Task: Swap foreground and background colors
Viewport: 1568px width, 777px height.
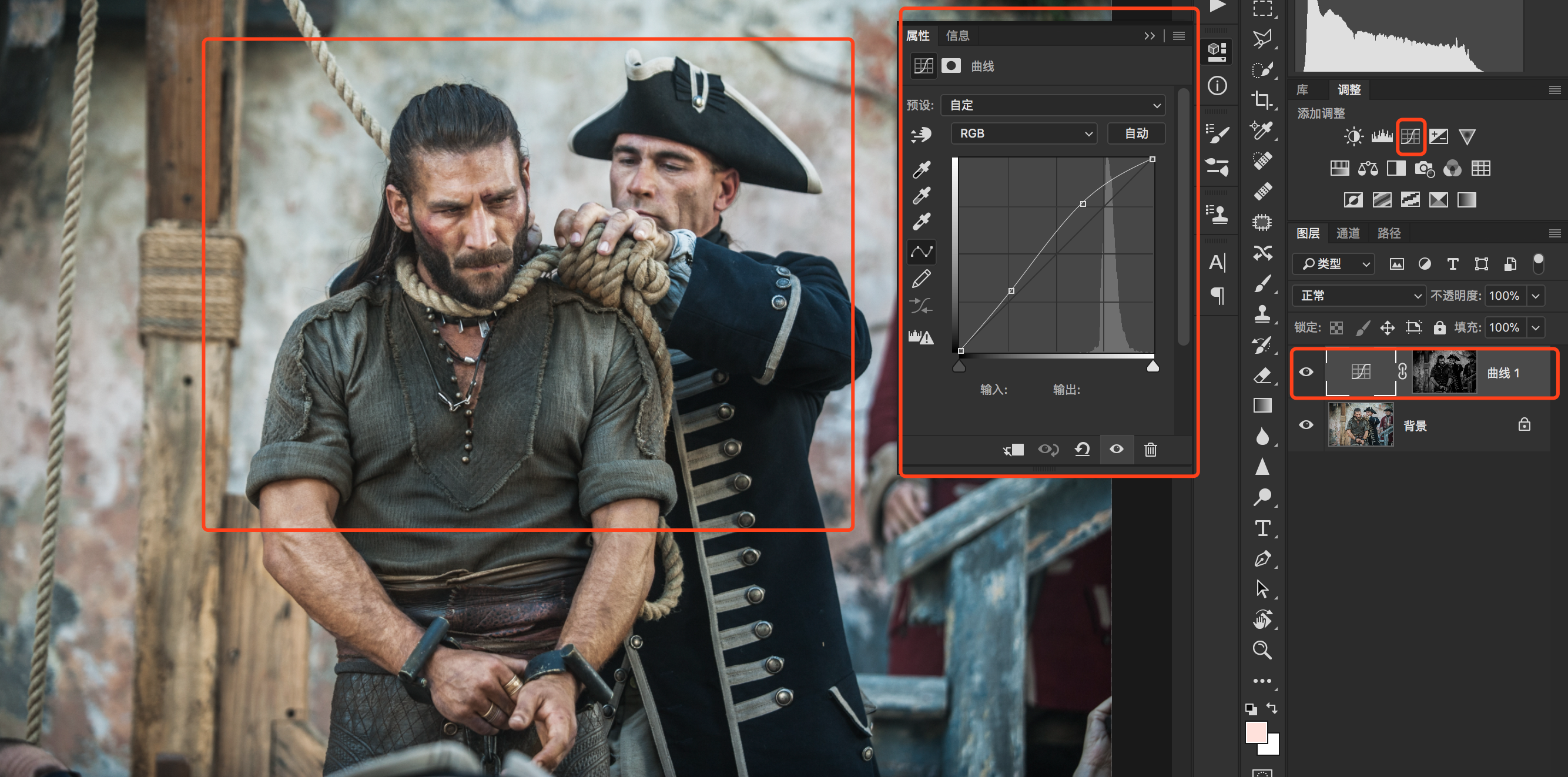Action: [1272, 708]
